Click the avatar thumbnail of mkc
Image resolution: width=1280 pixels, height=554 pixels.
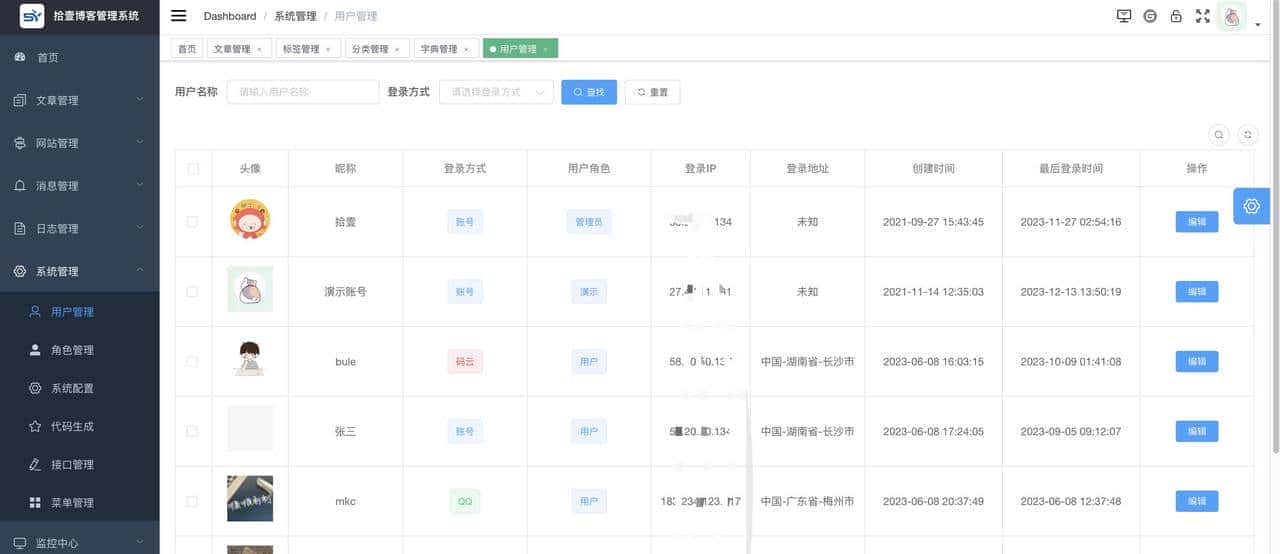250,499
